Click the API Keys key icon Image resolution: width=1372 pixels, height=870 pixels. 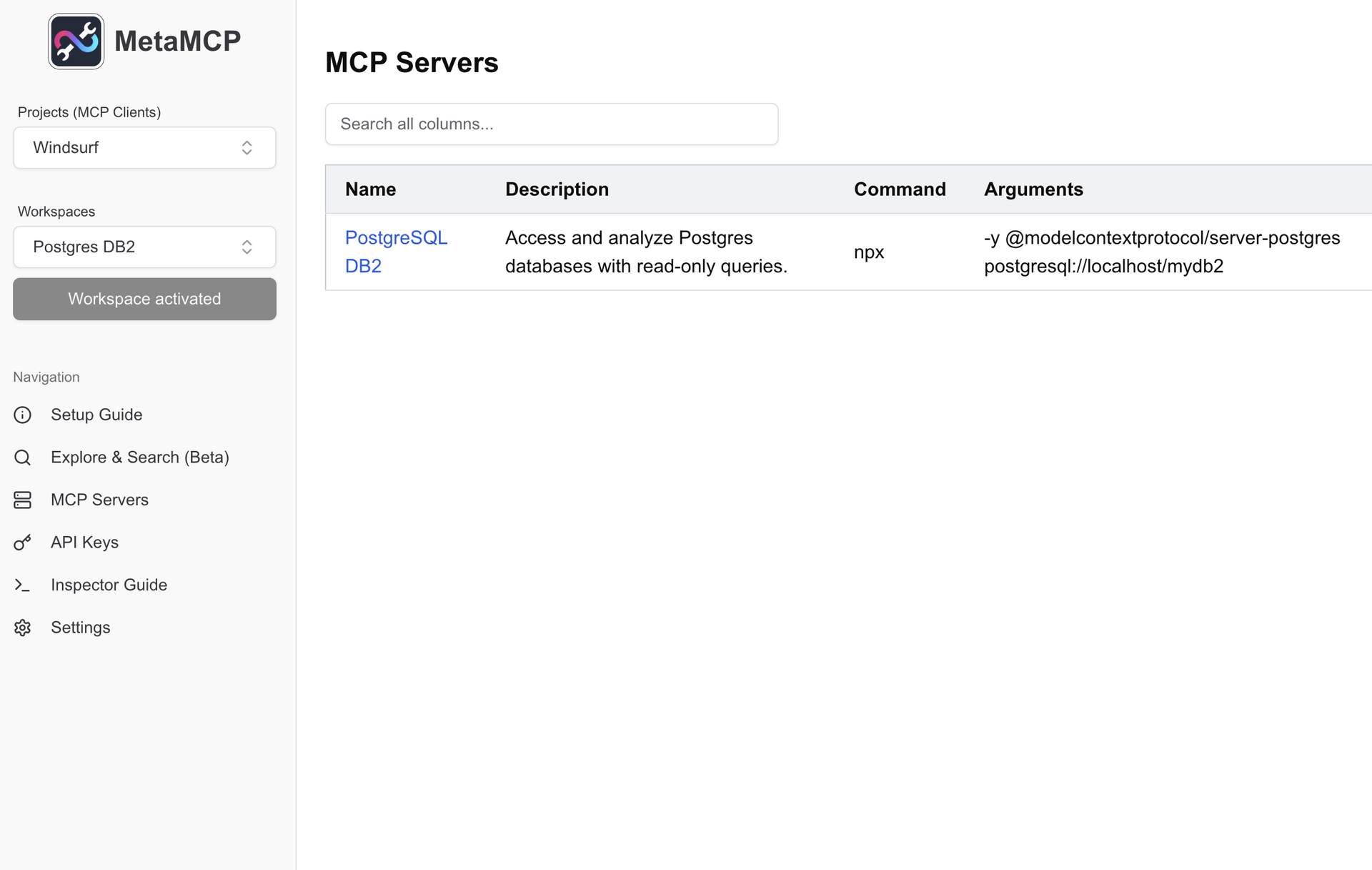23,543
